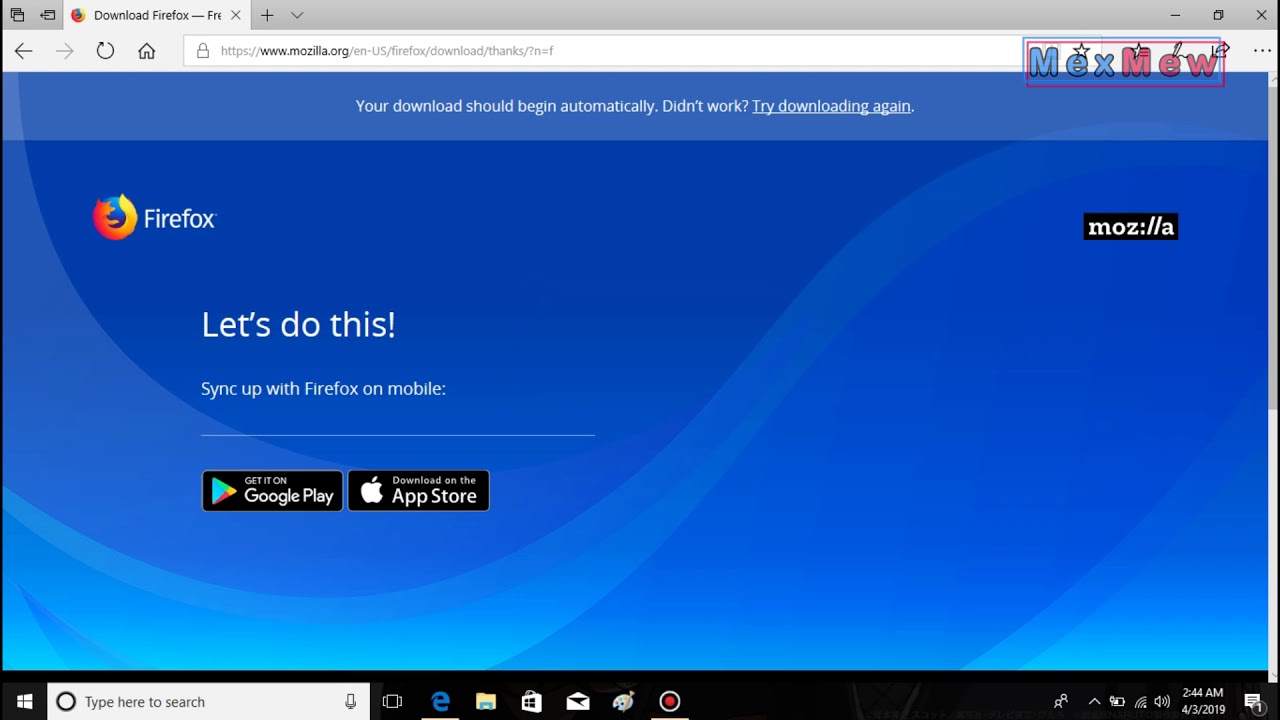Click the Type here to search box
The image size is (1280, 720).
click(209, 702)
